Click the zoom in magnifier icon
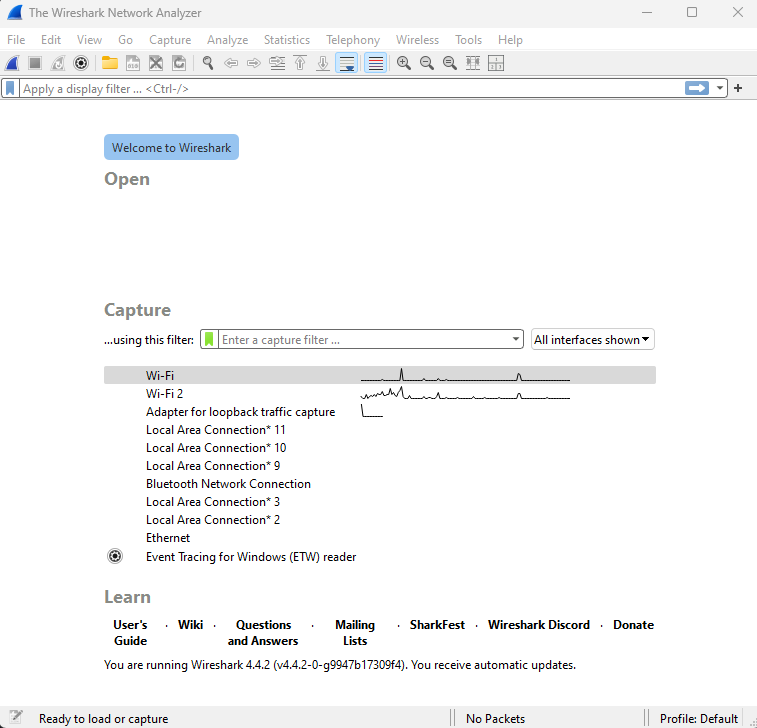 pos(404,63)
